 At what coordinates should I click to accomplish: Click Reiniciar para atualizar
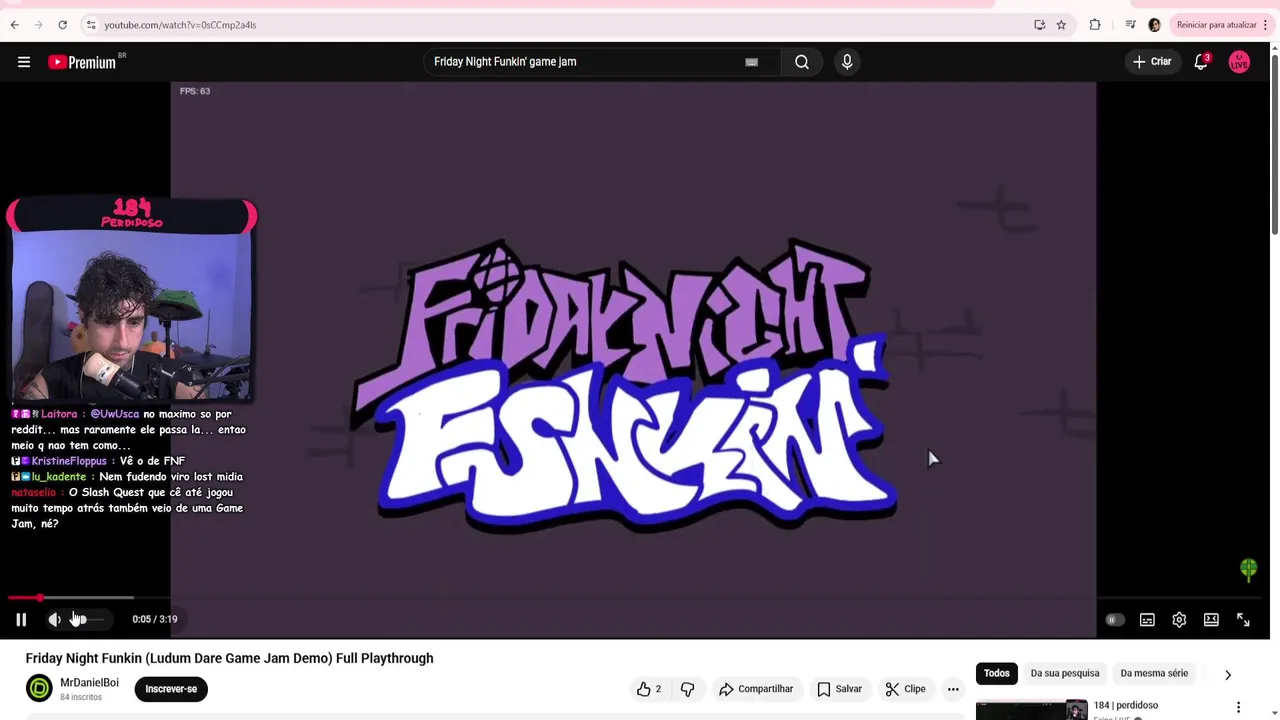coord(1216,25)
